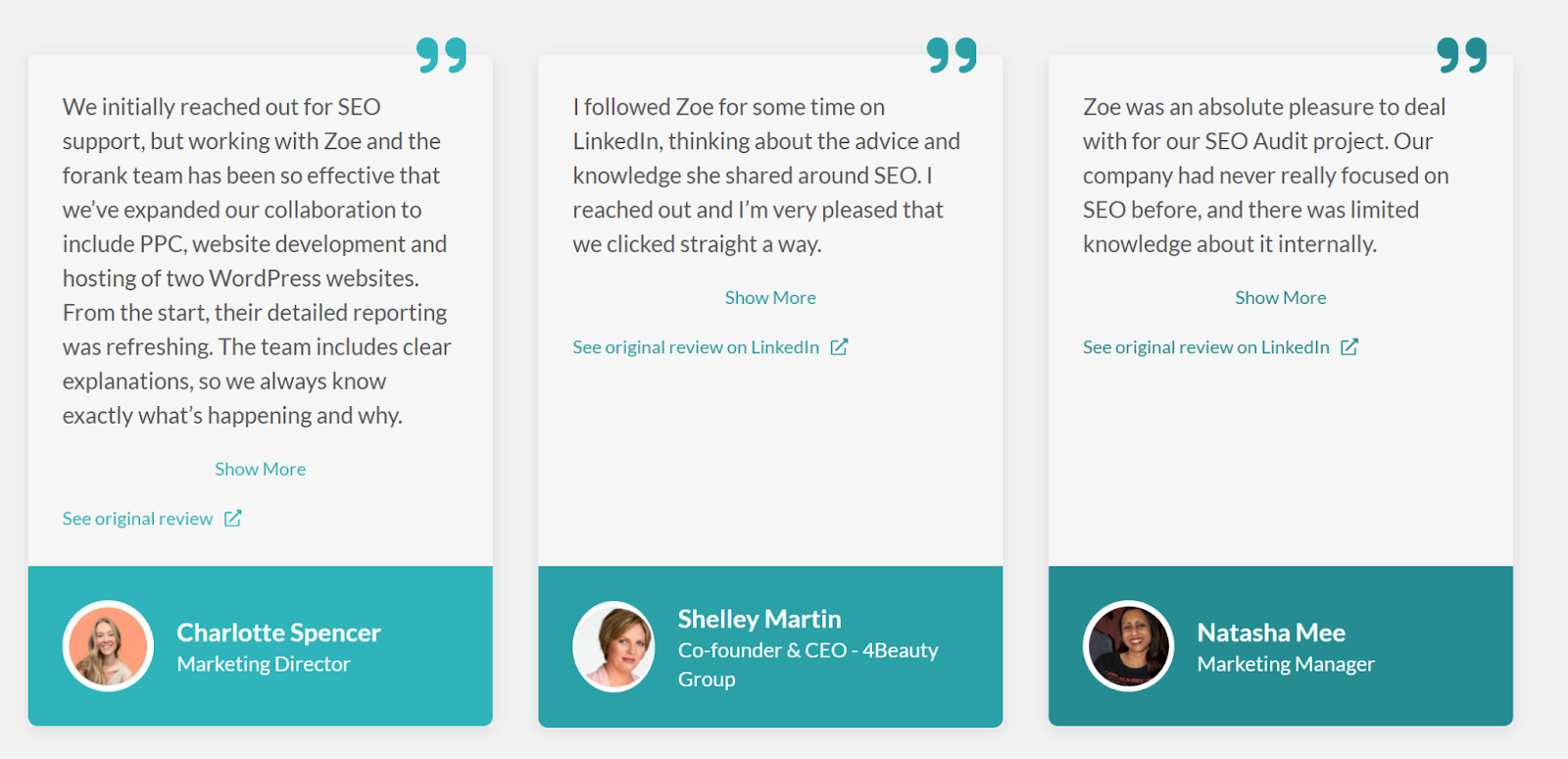
Task: Expand Shelley Martin's review with Show More
Action: coord(770,296)
